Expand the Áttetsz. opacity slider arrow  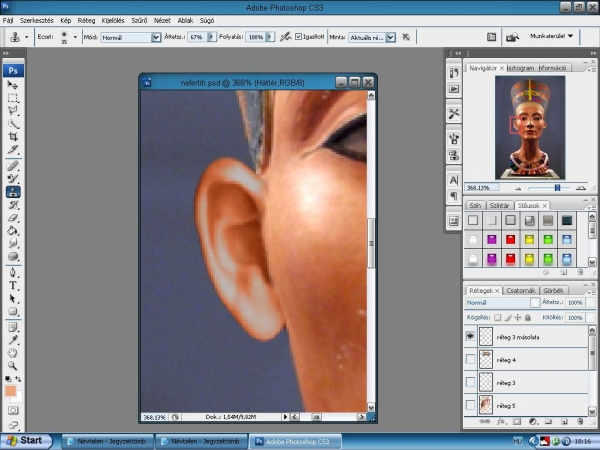coord(211,37)
